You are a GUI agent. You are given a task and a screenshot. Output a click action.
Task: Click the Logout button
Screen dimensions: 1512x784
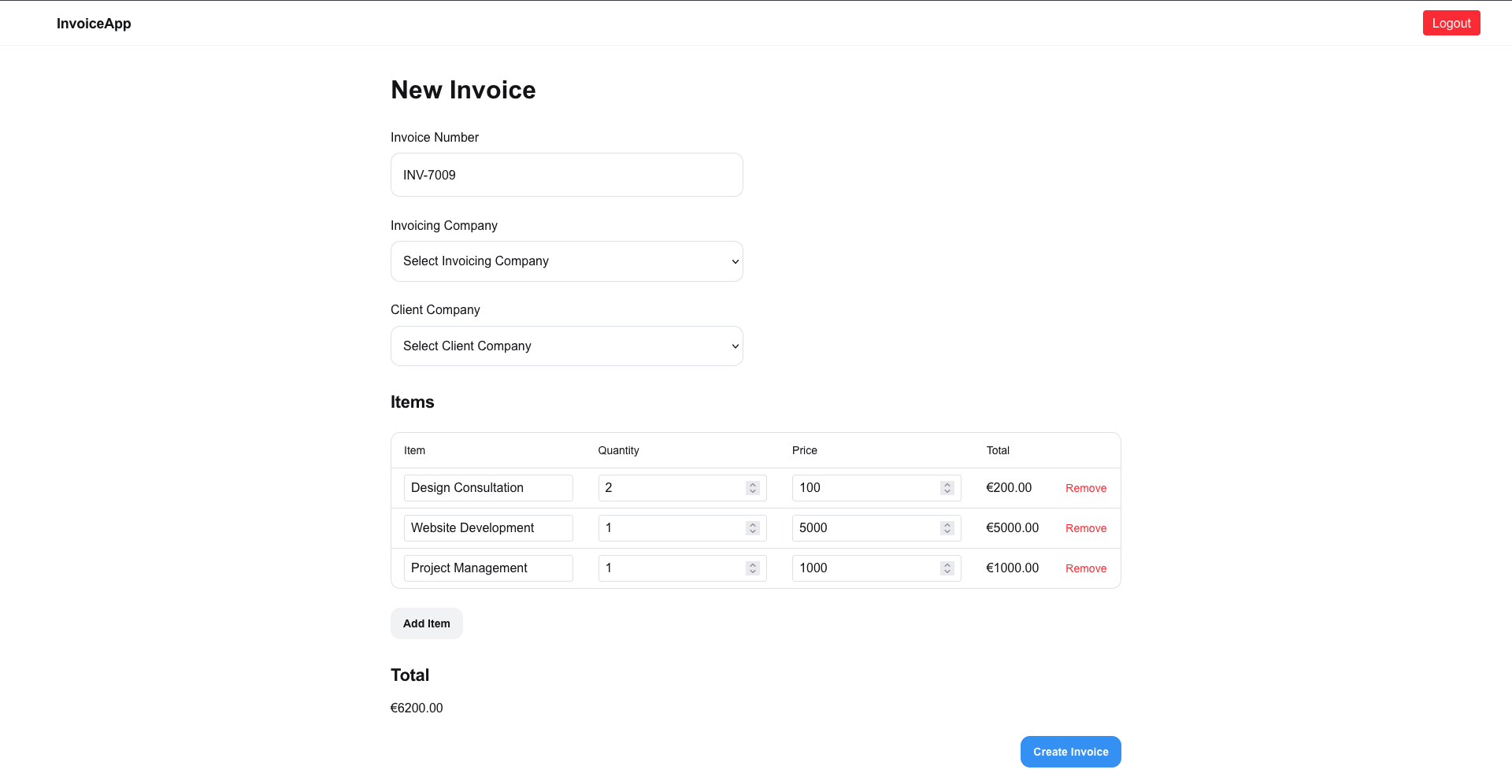1451,23
